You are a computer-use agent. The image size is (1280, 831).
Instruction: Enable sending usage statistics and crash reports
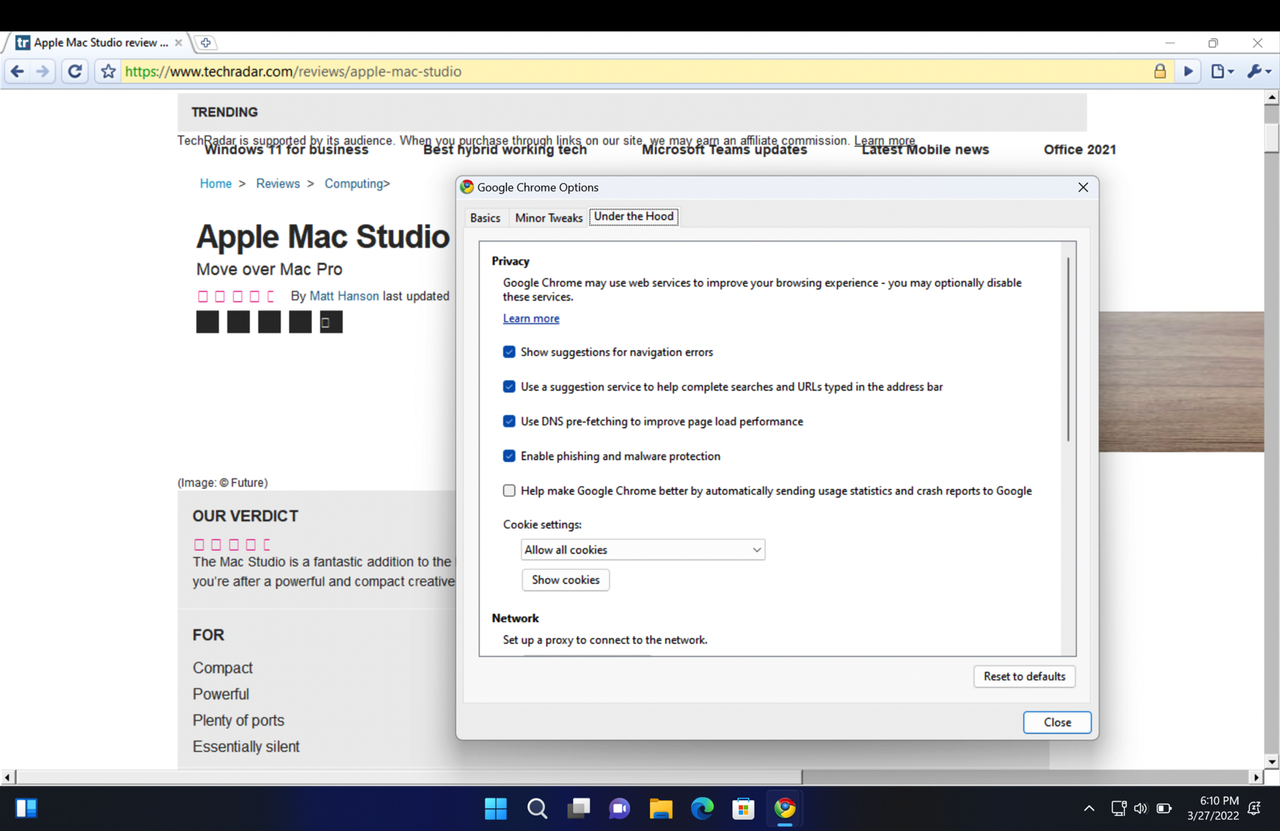[509, 491]
